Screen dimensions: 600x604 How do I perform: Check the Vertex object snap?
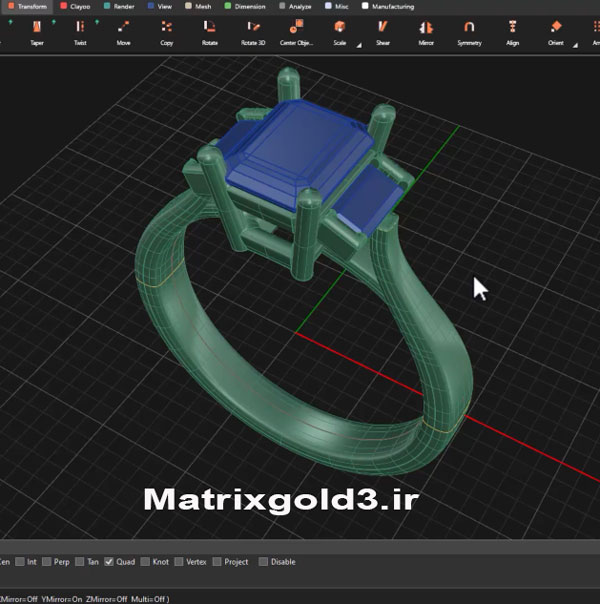[x=179, y=562]
